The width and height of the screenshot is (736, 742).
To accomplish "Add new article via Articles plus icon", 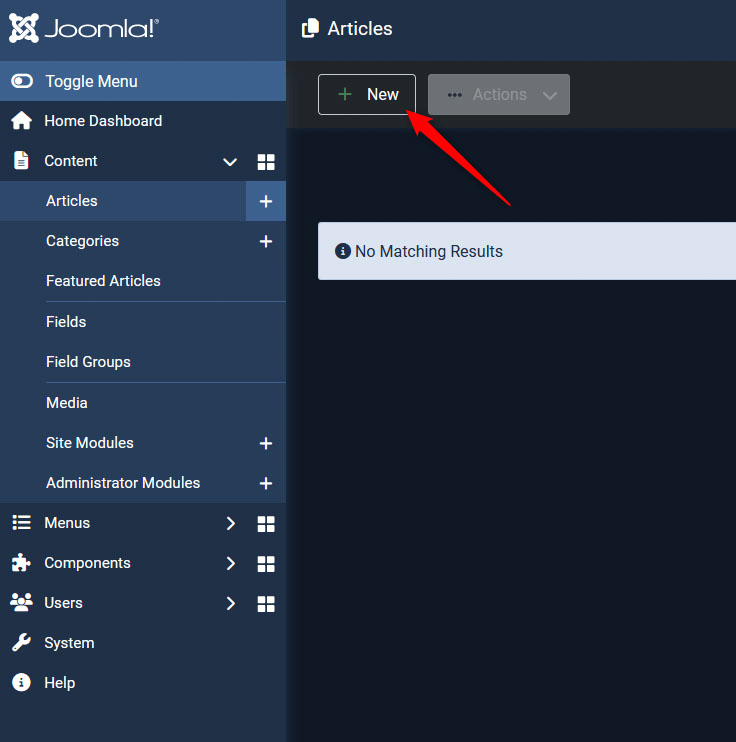I will (x=266, y=201).
